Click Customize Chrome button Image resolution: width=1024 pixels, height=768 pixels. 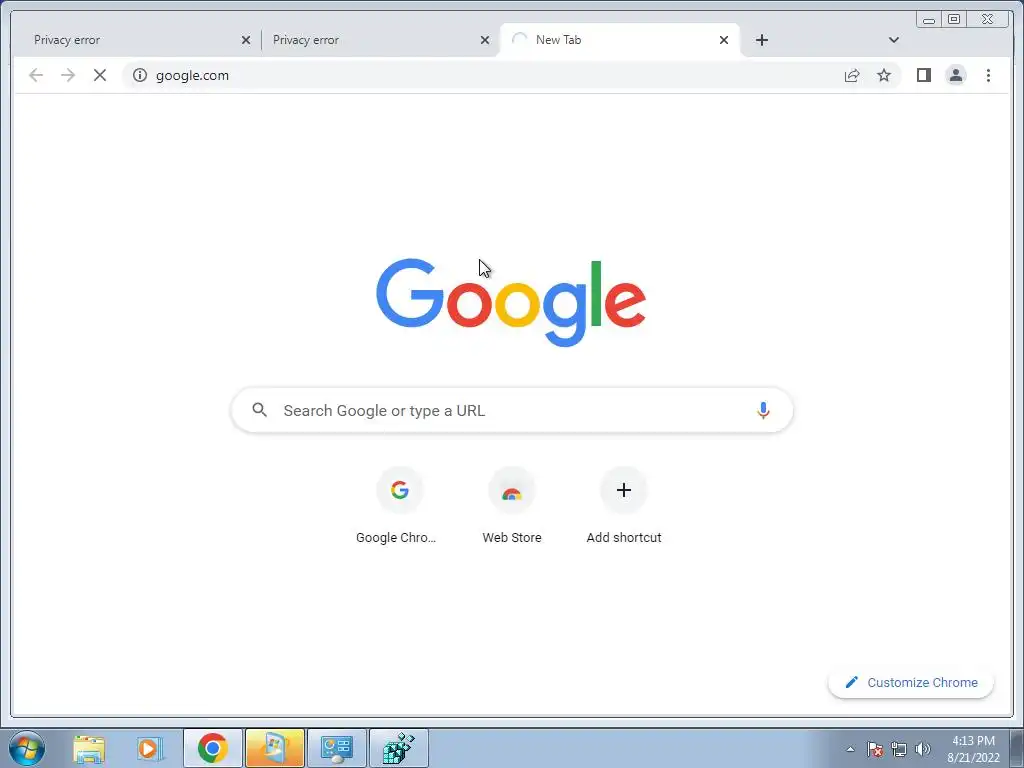point(911,682)
